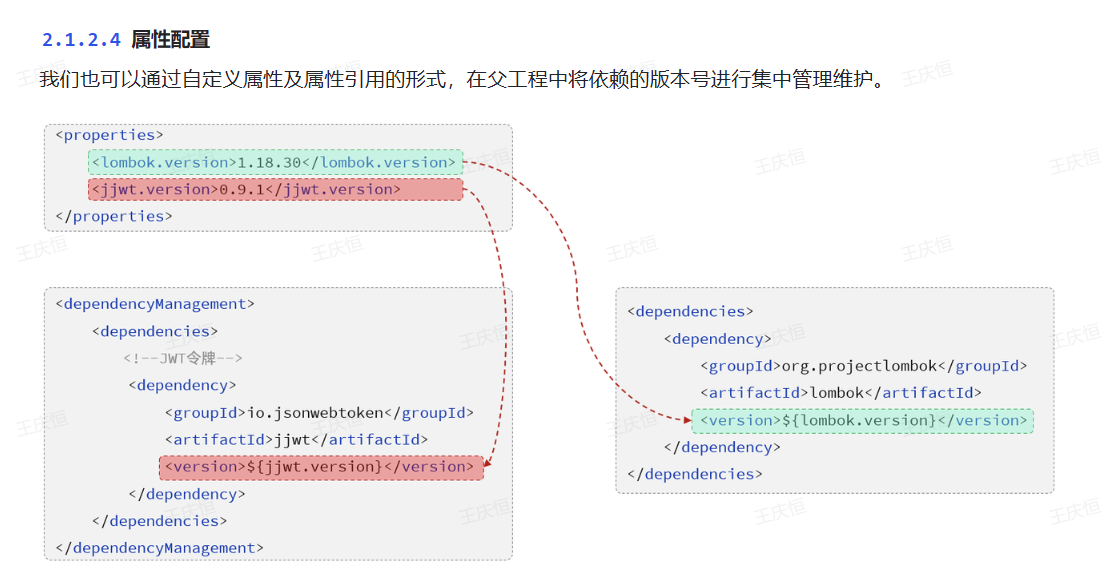Screen dimensions: 1111x572
Task: Click the closing </dependencies> tag in the right box
Action: click(694, 474)
